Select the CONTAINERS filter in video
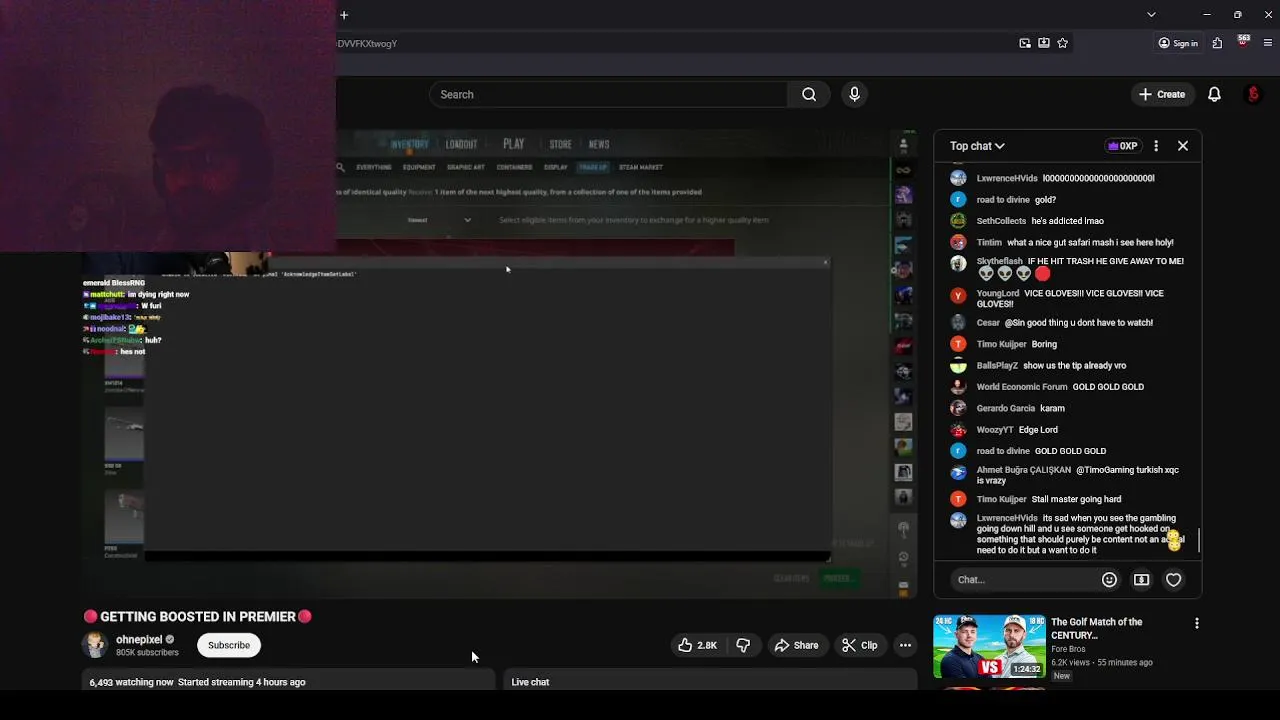This screenshot has width=1280, height=720. click(514, 167)
